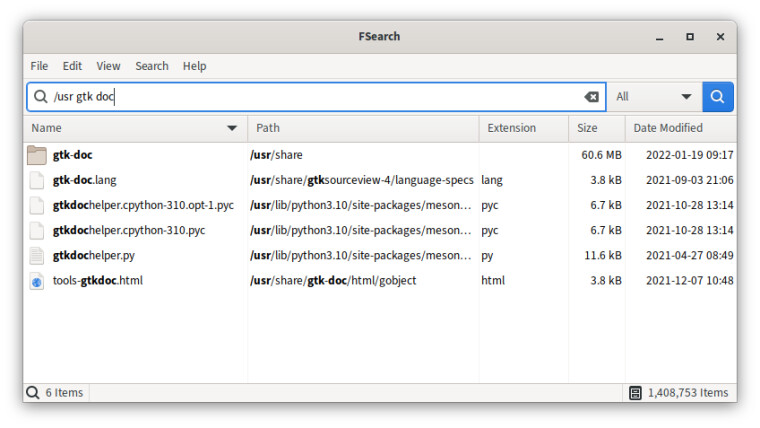Viewport: 760px width, 428px height.
Task: Clear the search field text
Action: (x=591, y=97)
